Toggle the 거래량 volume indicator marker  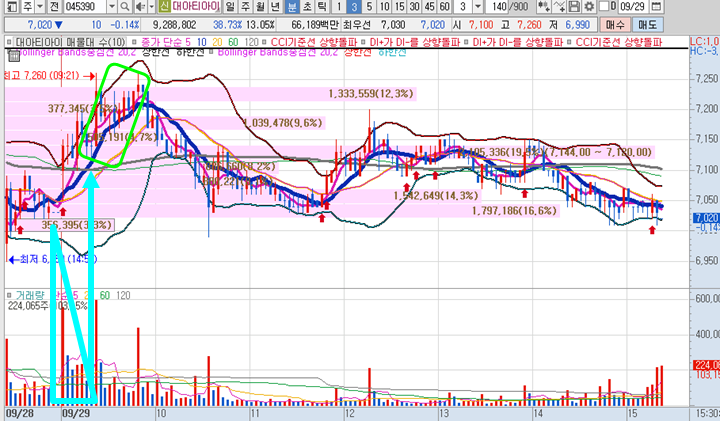[x=9, y=295]
